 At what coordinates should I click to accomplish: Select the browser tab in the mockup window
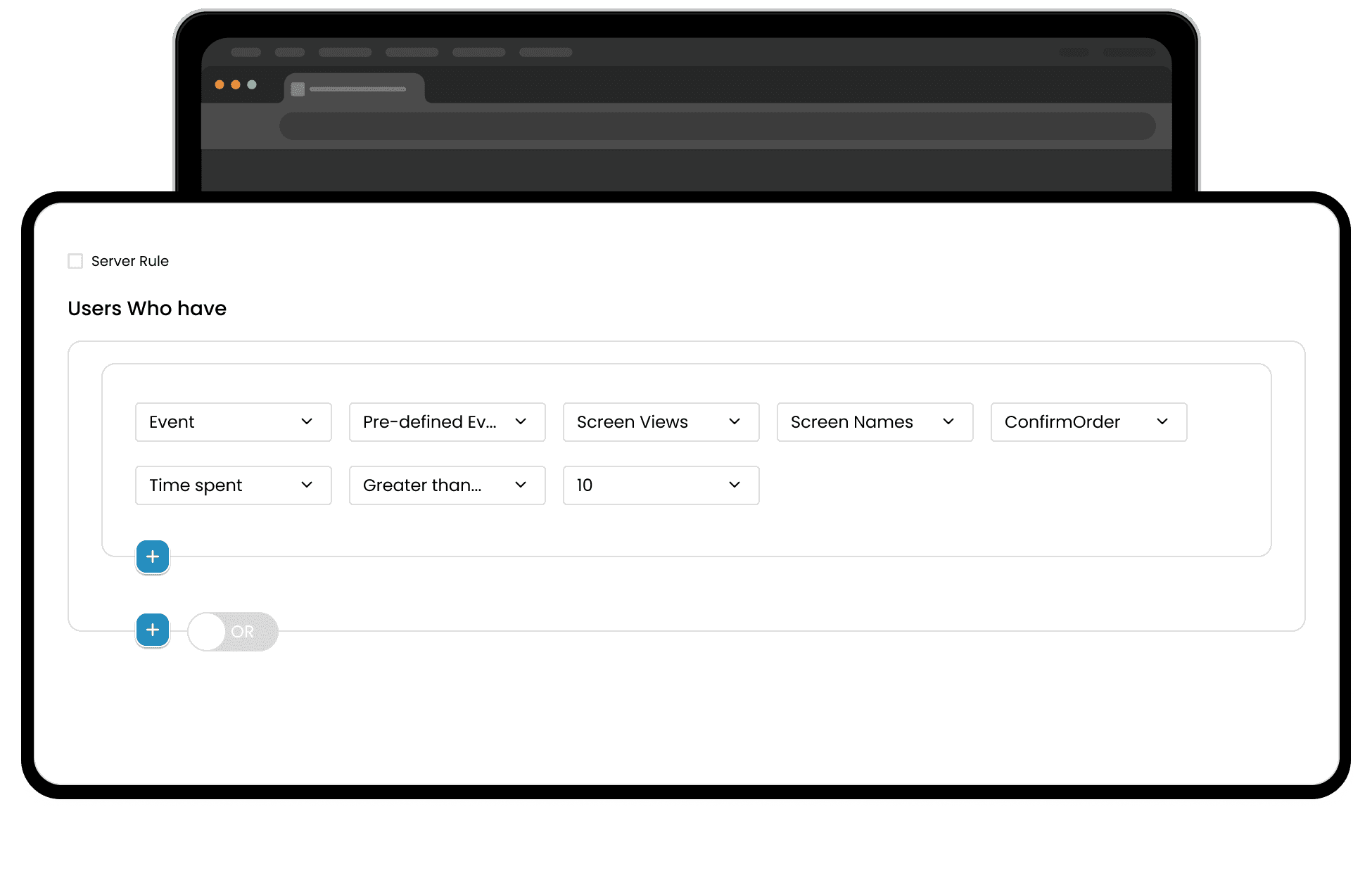click(355, 89)
